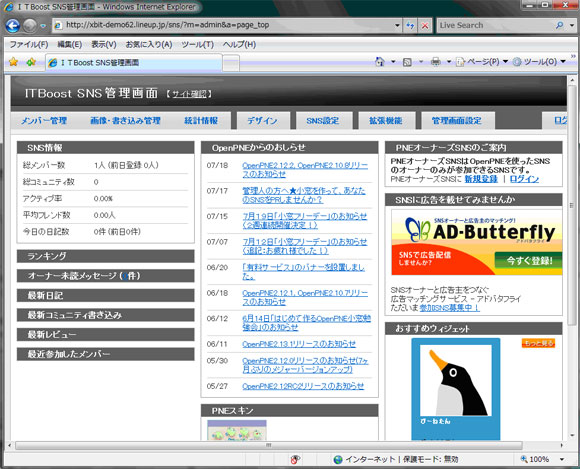Image resolution: width=580 pixels, height=469 pixels.
Task: Click the ログイン link for PNEオーナーズSNS
Action: (x=524, y=179)
